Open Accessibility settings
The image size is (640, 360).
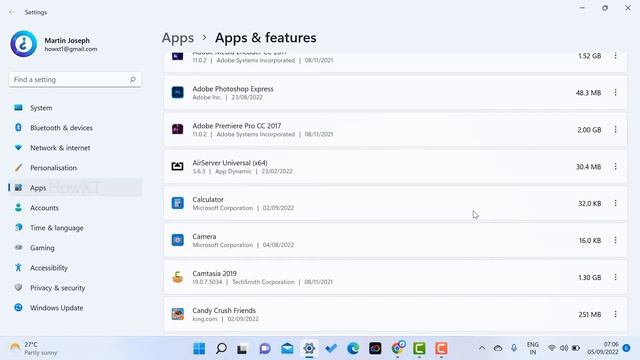pyautogui.click(x=75, y=268)
